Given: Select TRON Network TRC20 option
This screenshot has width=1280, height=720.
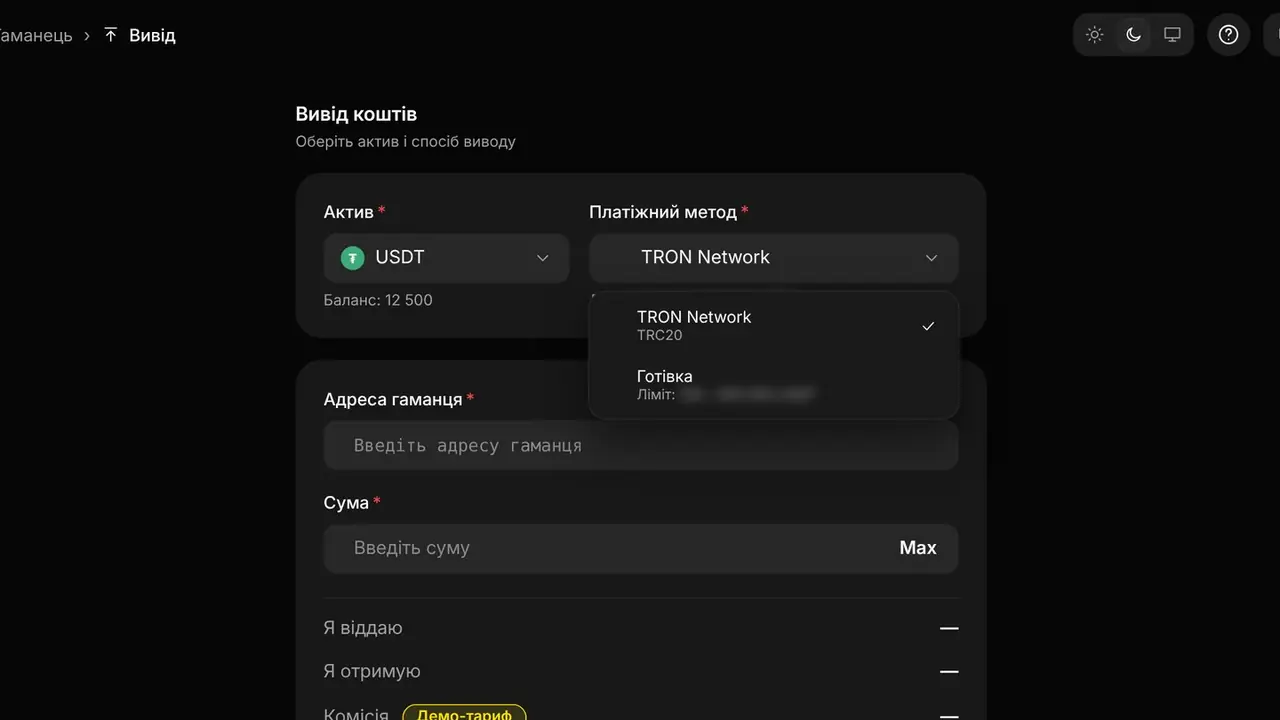Looking at the screenshot, I should click(774, 326).
